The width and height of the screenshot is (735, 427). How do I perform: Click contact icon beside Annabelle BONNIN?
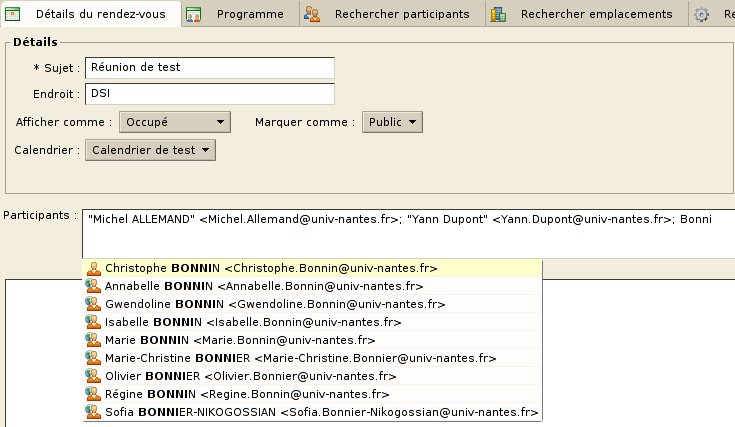click(94, 286)
